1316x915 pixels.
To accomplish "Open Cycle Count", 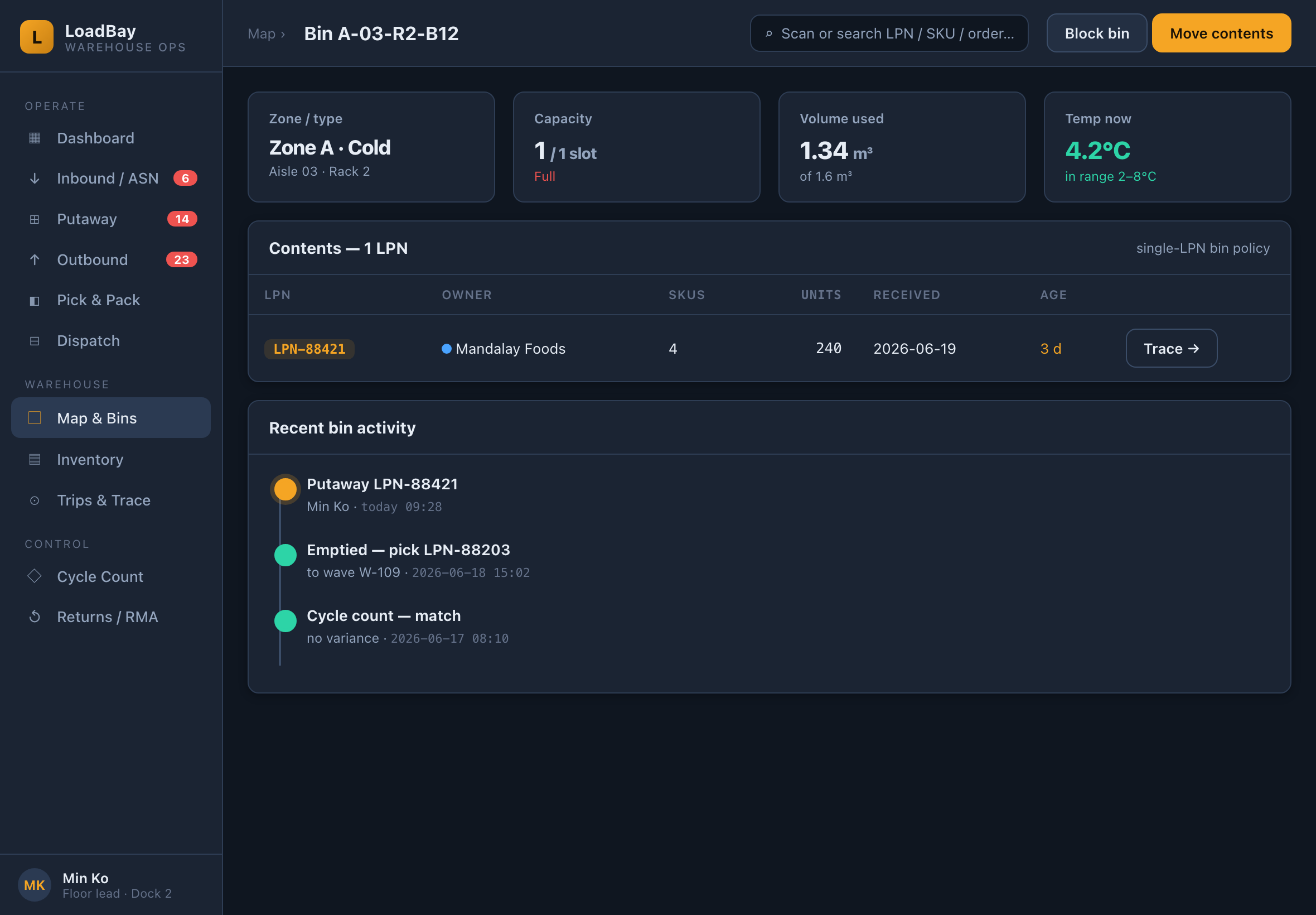I will pyautogui.click(x=111, y=576).
